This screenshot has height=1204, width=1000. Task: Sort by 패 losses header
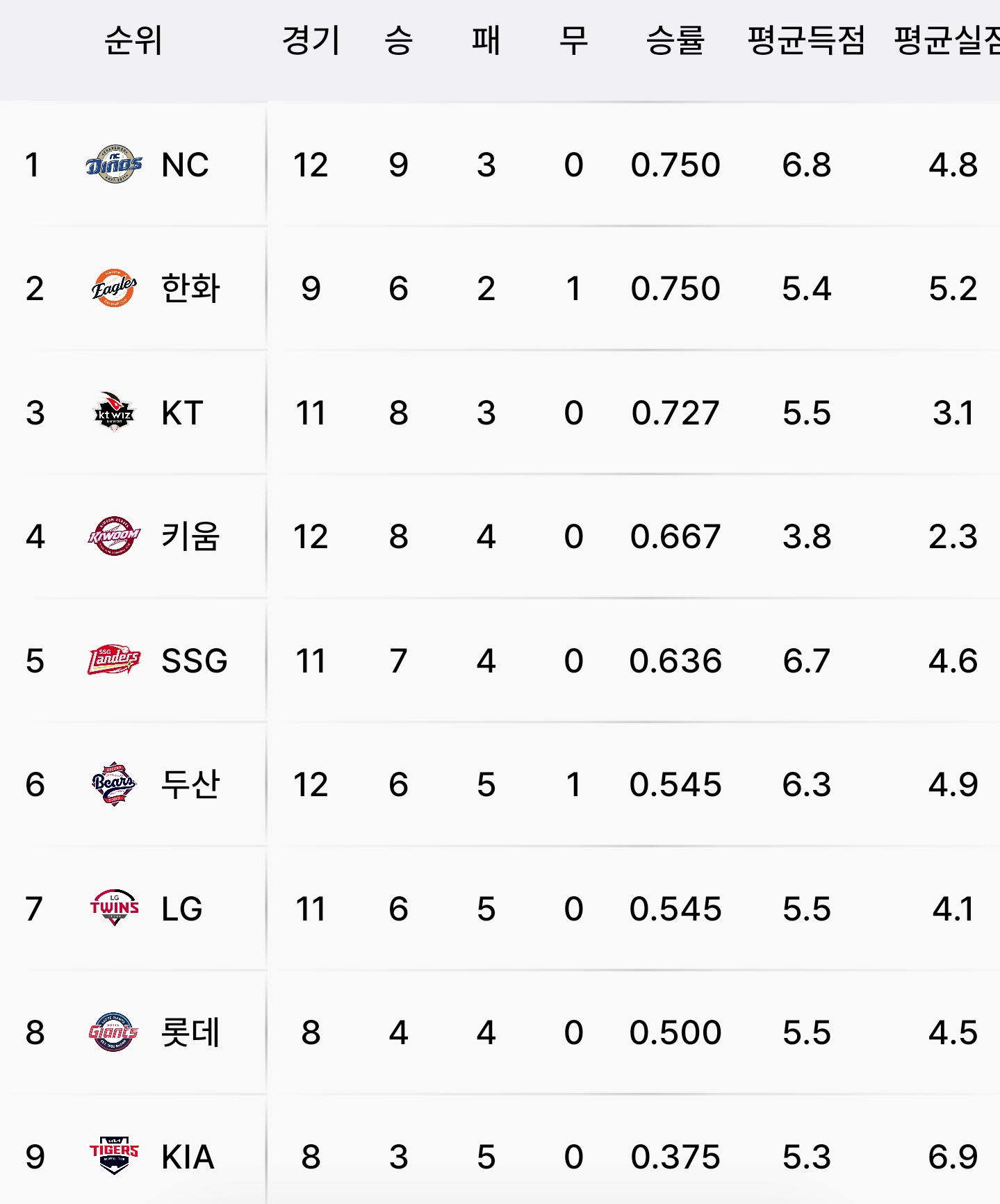pyautogui.click(x=486, y=40)
